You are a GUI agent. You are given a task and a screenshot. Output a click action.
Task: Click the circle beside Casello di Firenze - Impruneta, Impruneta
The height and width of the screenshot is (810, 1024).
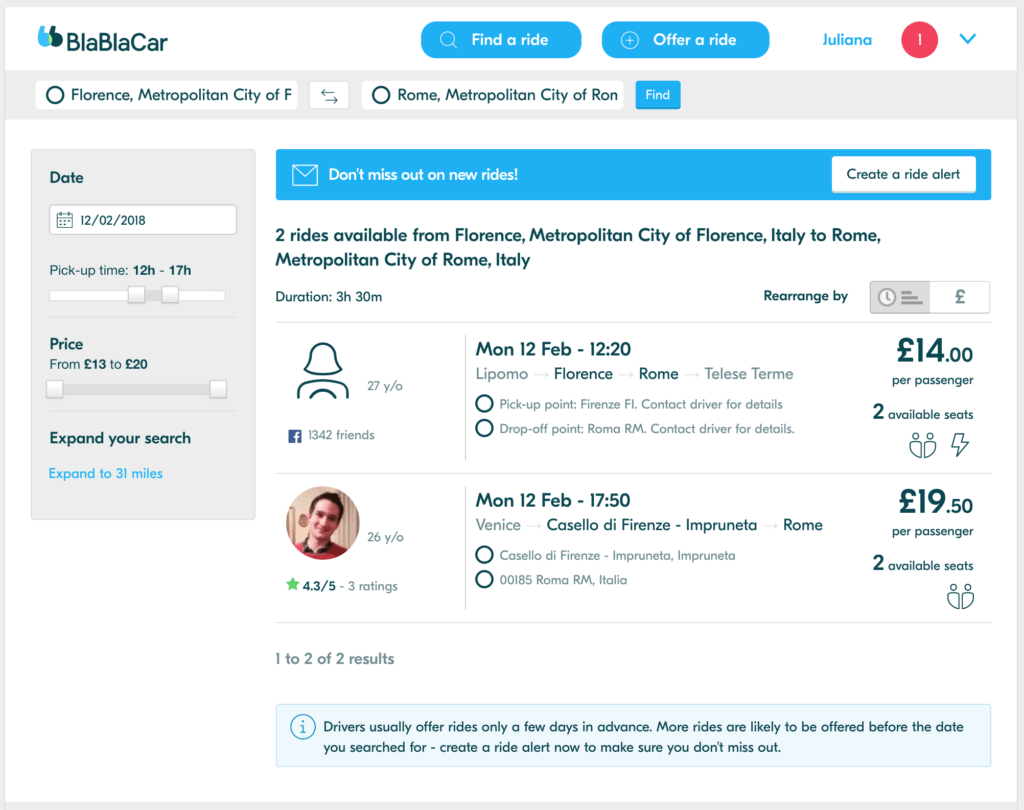click(x=484, y=555)
